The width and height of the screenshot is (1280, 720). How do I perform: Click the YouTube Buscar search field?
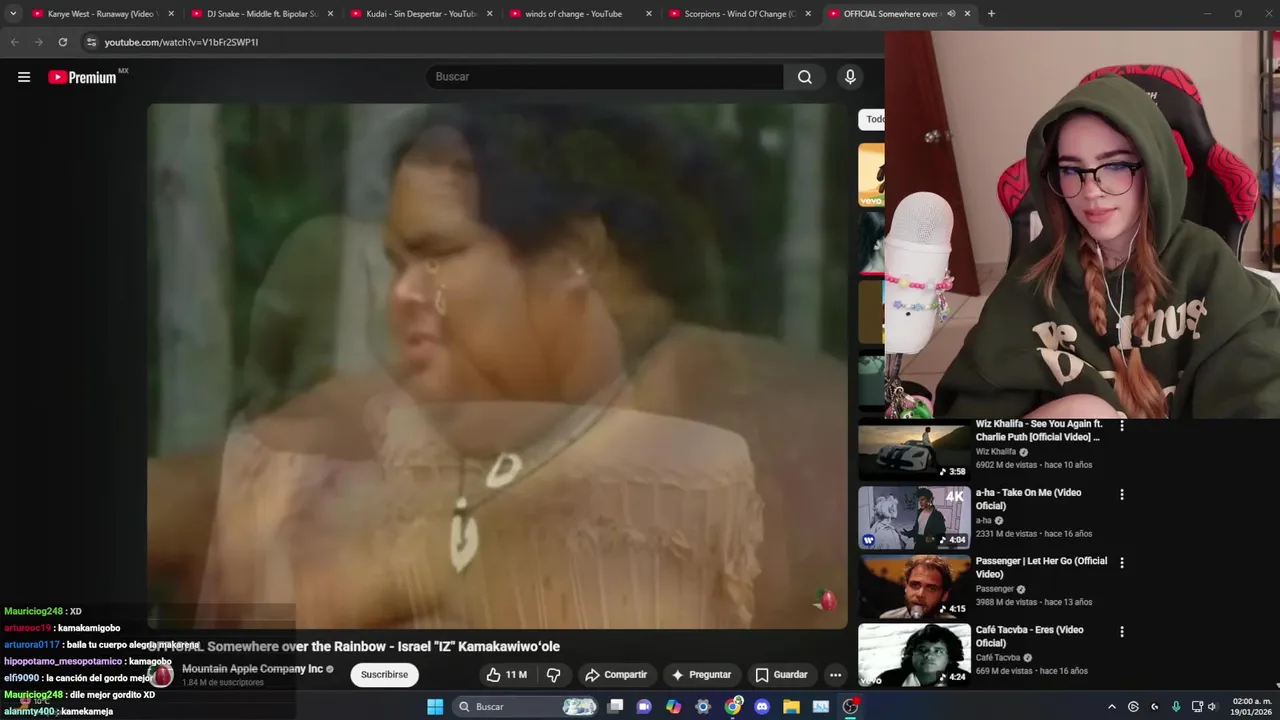coord(605,77)
